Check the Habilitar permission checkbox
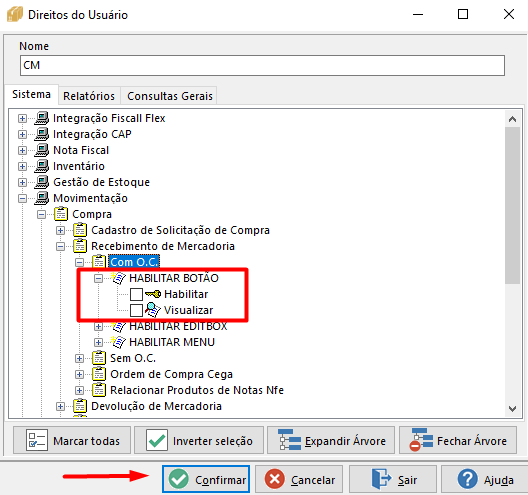528x495 pixels. point(136,294)
